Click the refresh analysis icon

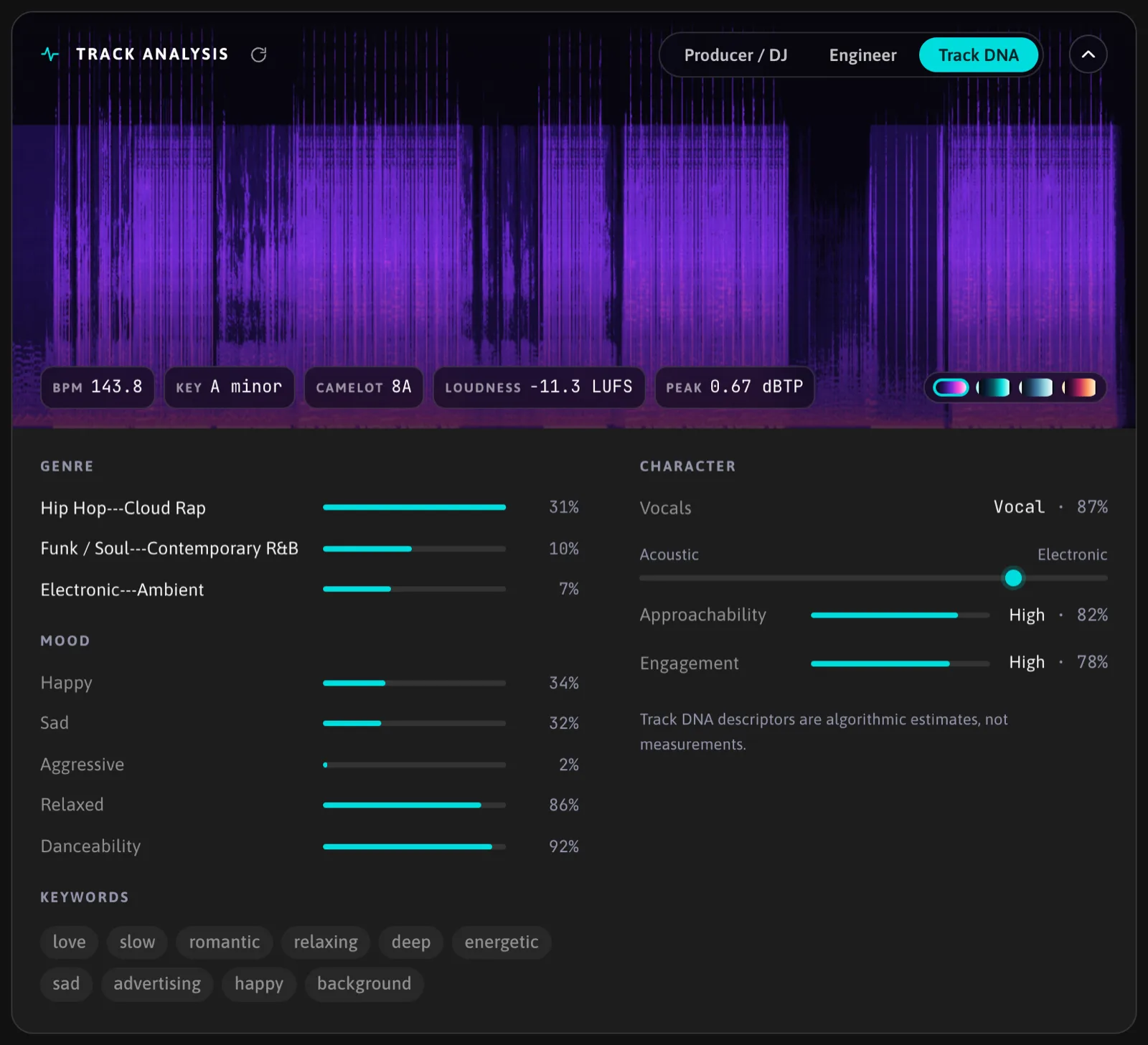click(x=259, y=55)
